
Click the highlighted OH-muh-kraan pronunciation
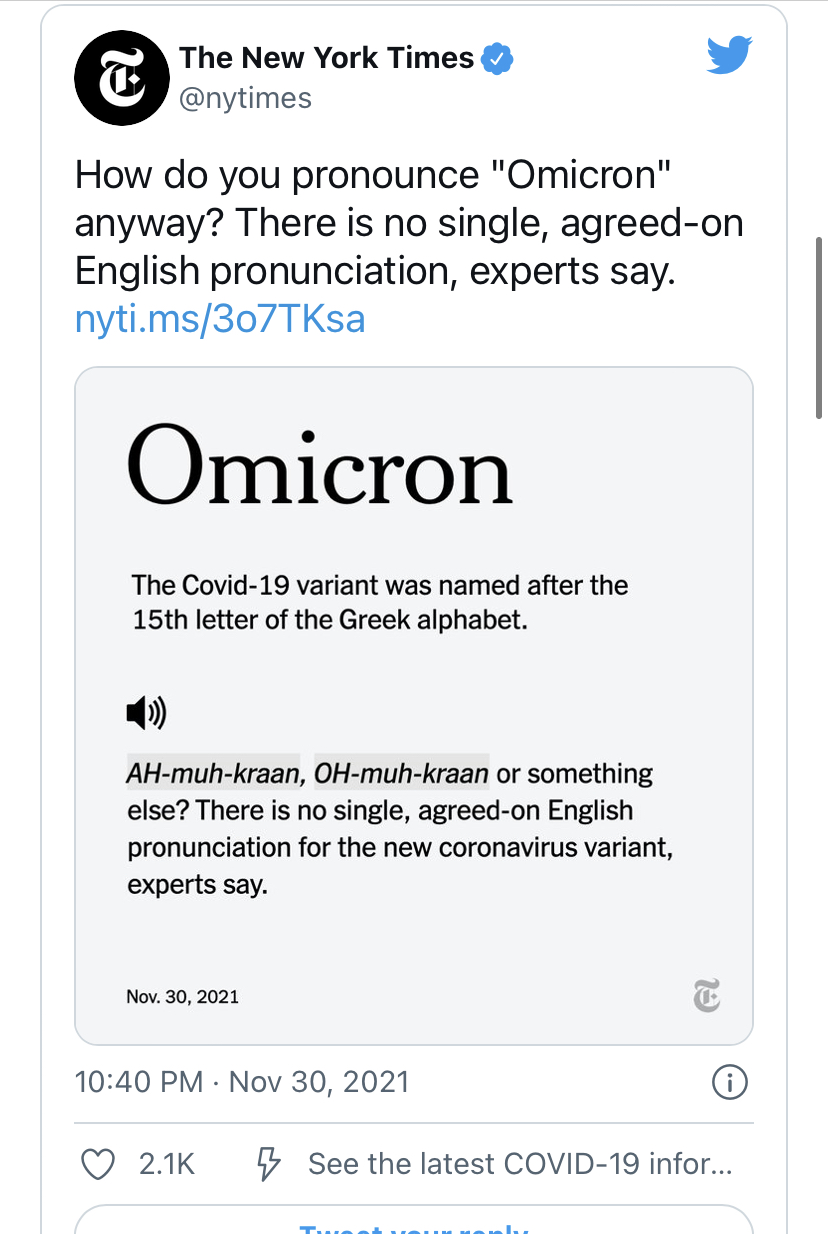click(x=401, y=773)
